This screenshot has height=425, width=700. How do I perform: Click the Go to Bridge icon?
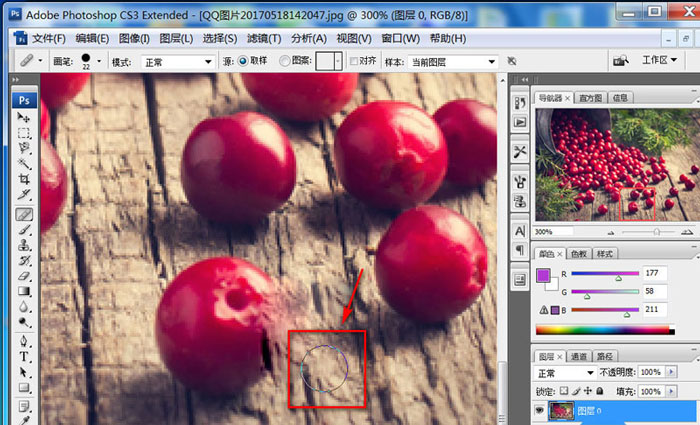(x=621, y=61)
